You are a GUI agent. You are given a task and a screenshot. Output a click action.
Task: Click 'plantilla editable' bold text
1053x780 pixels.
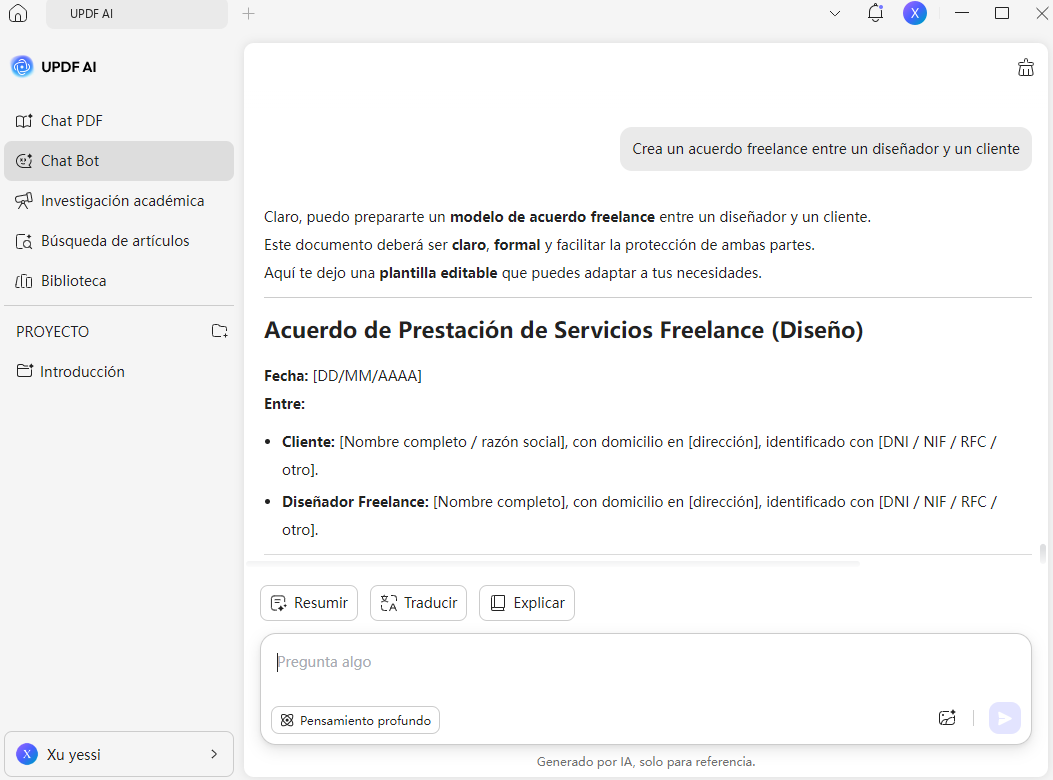[x=439, y=273]
